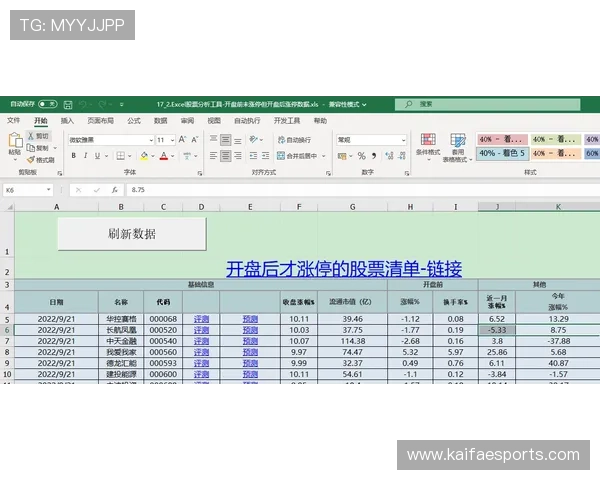Viewport: 600px width, 480px height.
Task: Open 评测 link for 华控赛格
Action: (201, 319)
